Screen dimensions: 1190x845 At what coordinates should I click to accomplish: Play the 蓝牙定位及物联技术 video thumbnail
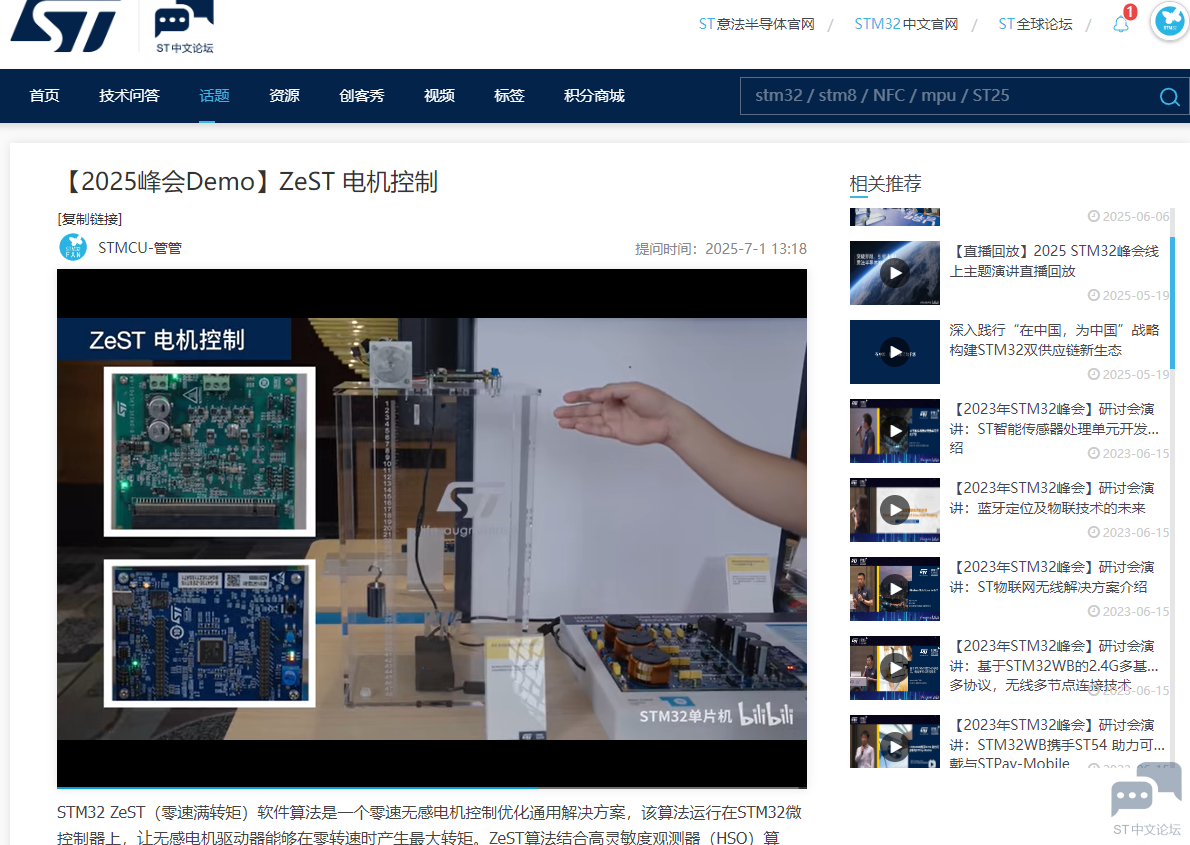895,510
